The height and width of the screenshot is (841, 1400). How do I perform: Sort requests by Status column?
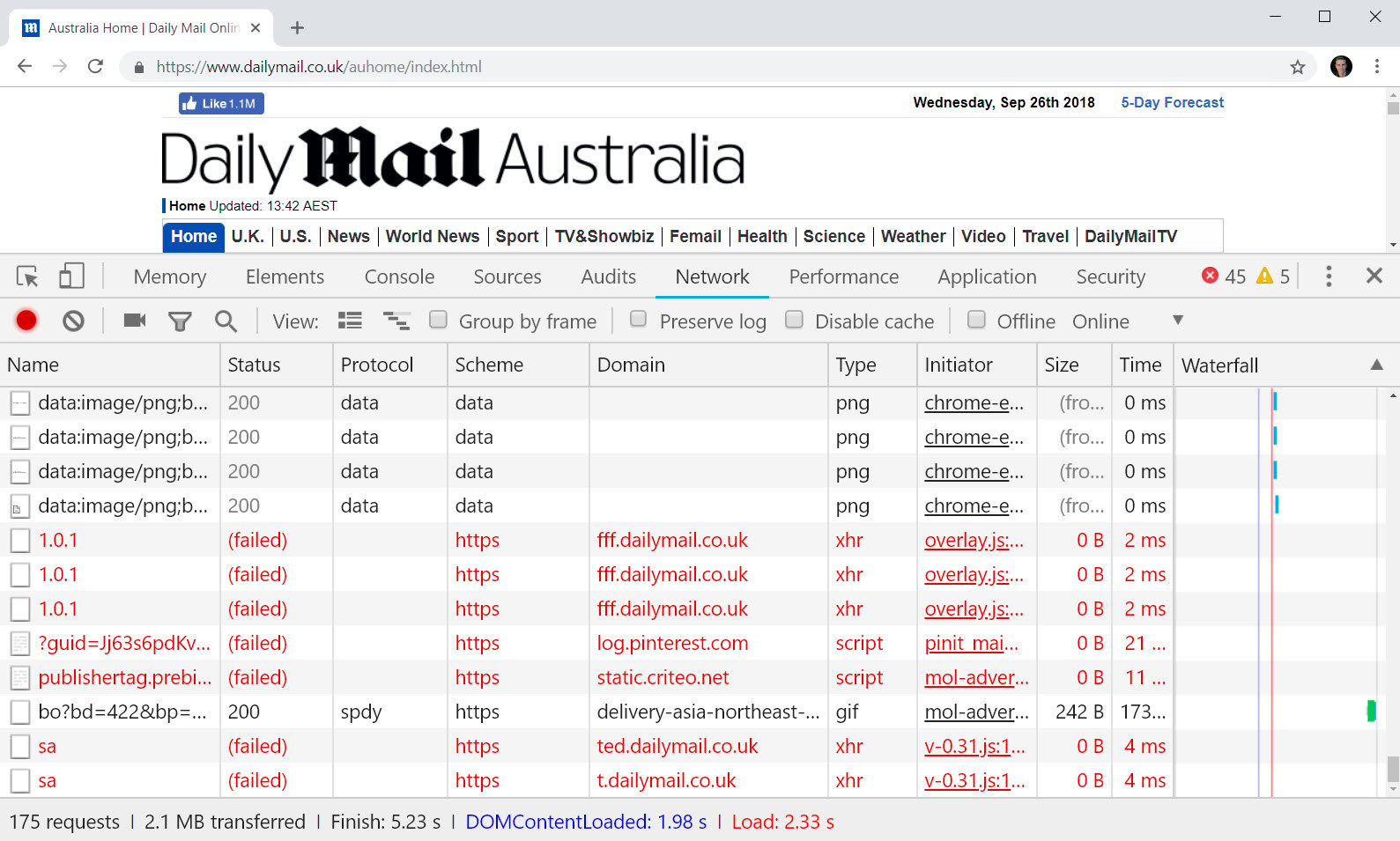pyautogui.click(x=277, y=365)
